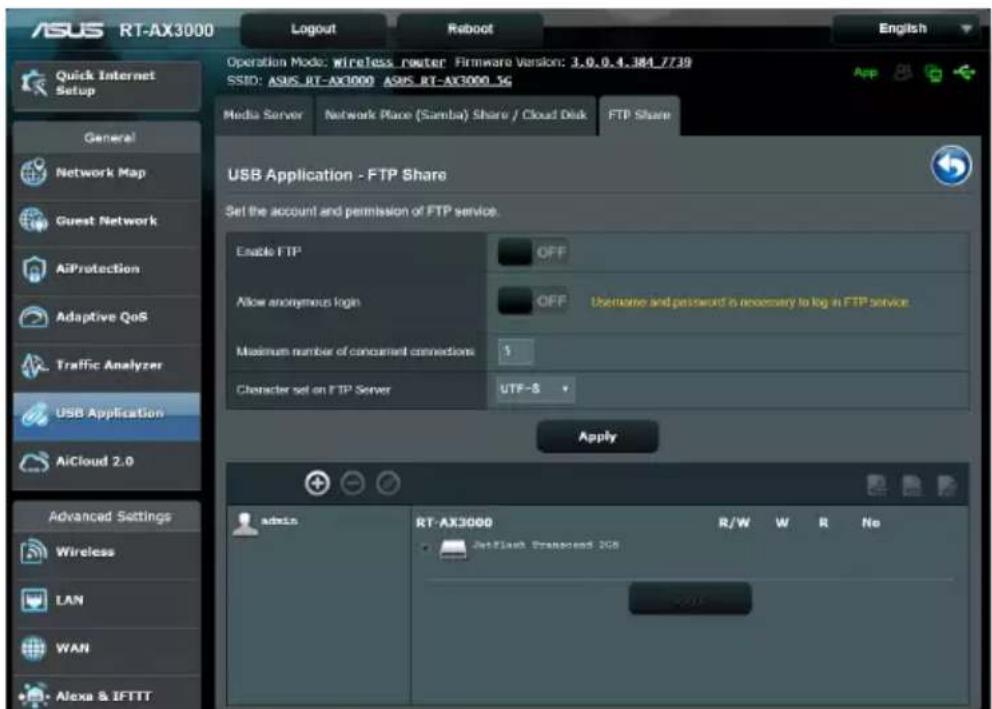Click the green App link
The height and width of the screenshot is (709, 992).
pos(865,73)
